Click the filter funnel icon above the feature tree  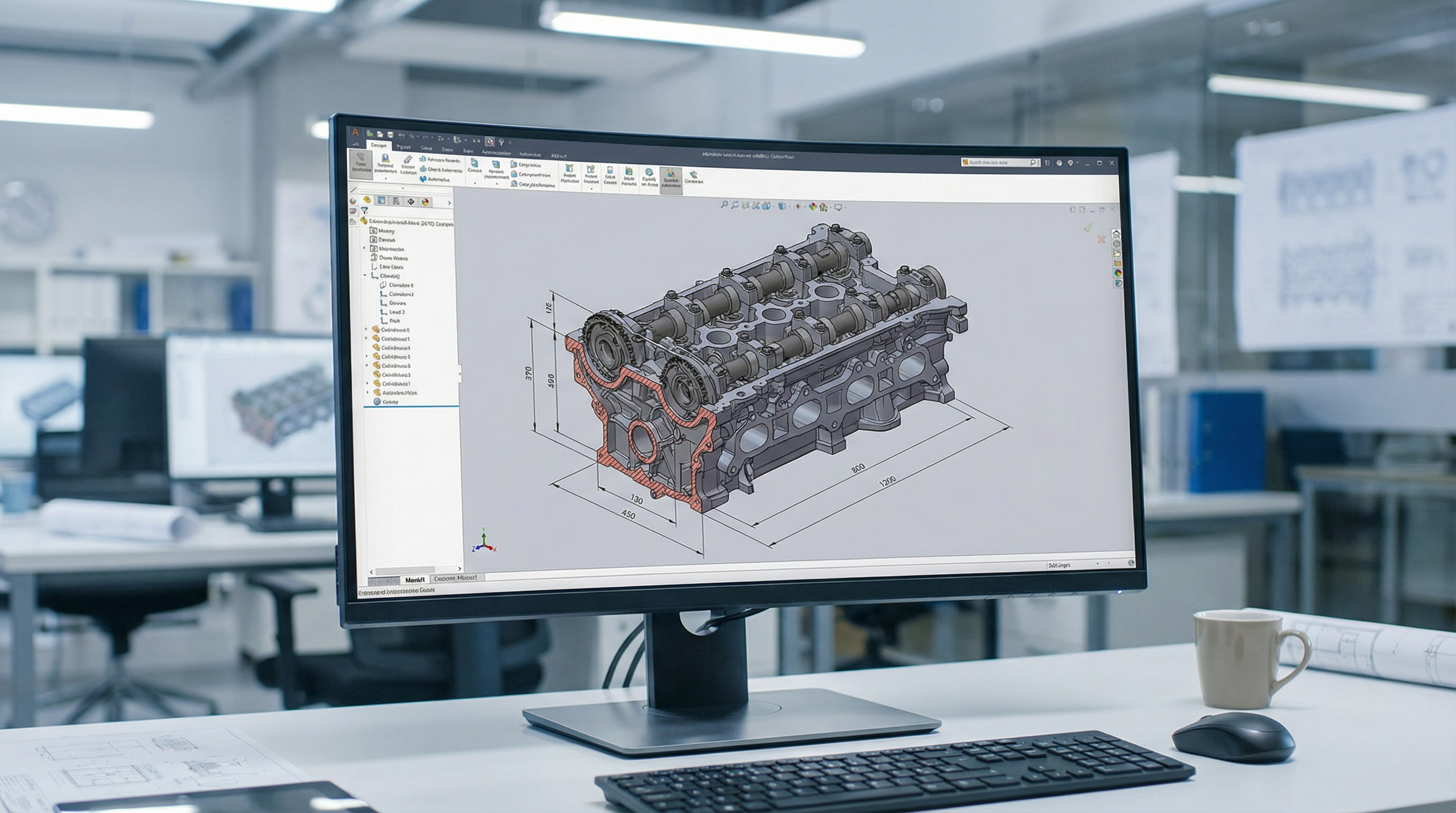(x=365, y=211)
